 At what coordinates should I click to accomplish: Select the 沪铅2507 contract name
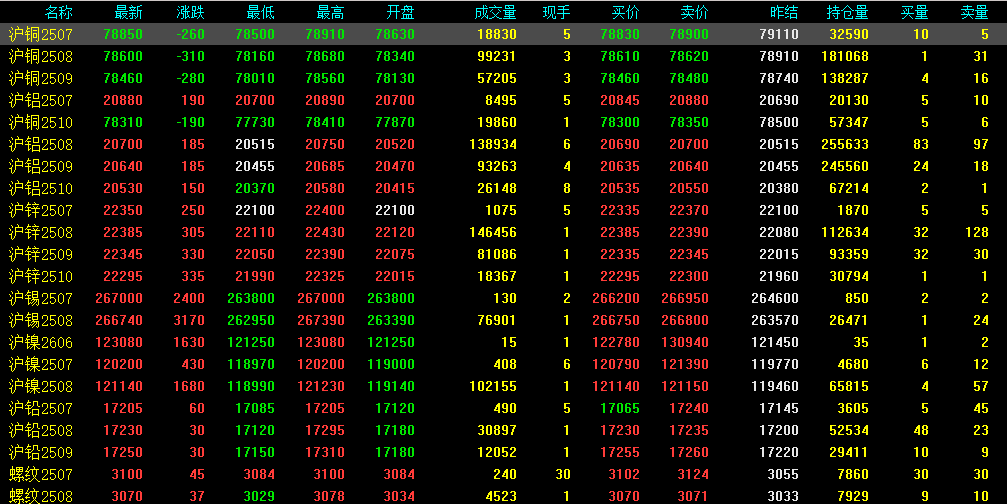[x=41, y=408]
